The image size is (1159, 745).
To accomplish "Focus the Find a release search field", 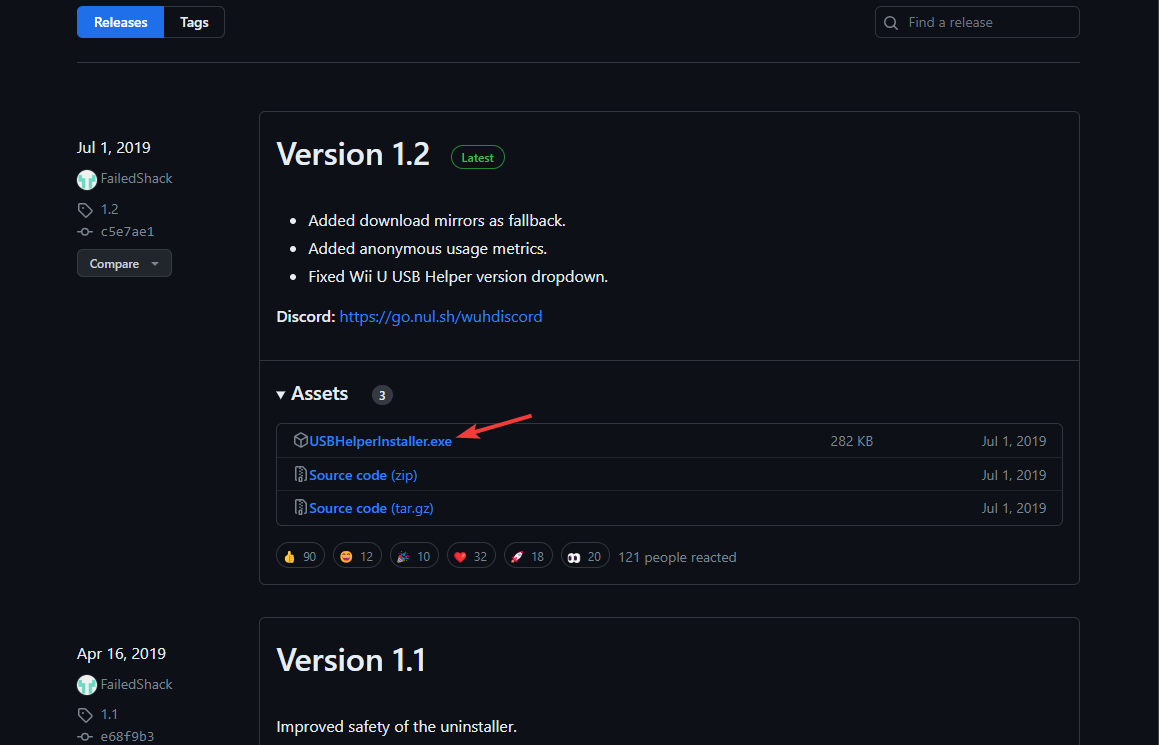I will (x=976, y=22).
